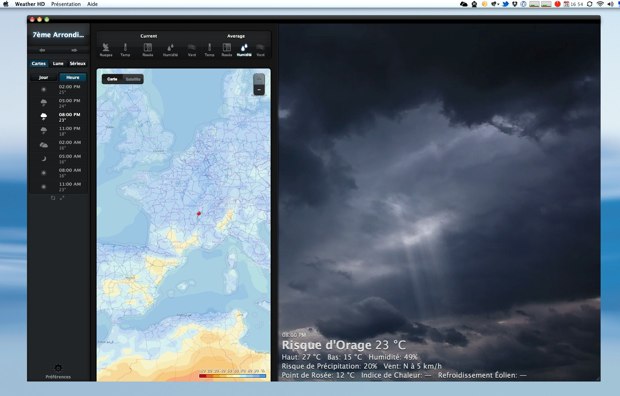Screen dimensions: 620x396
Task: Switch forecast list to Heure view
Action: [73, 78]
